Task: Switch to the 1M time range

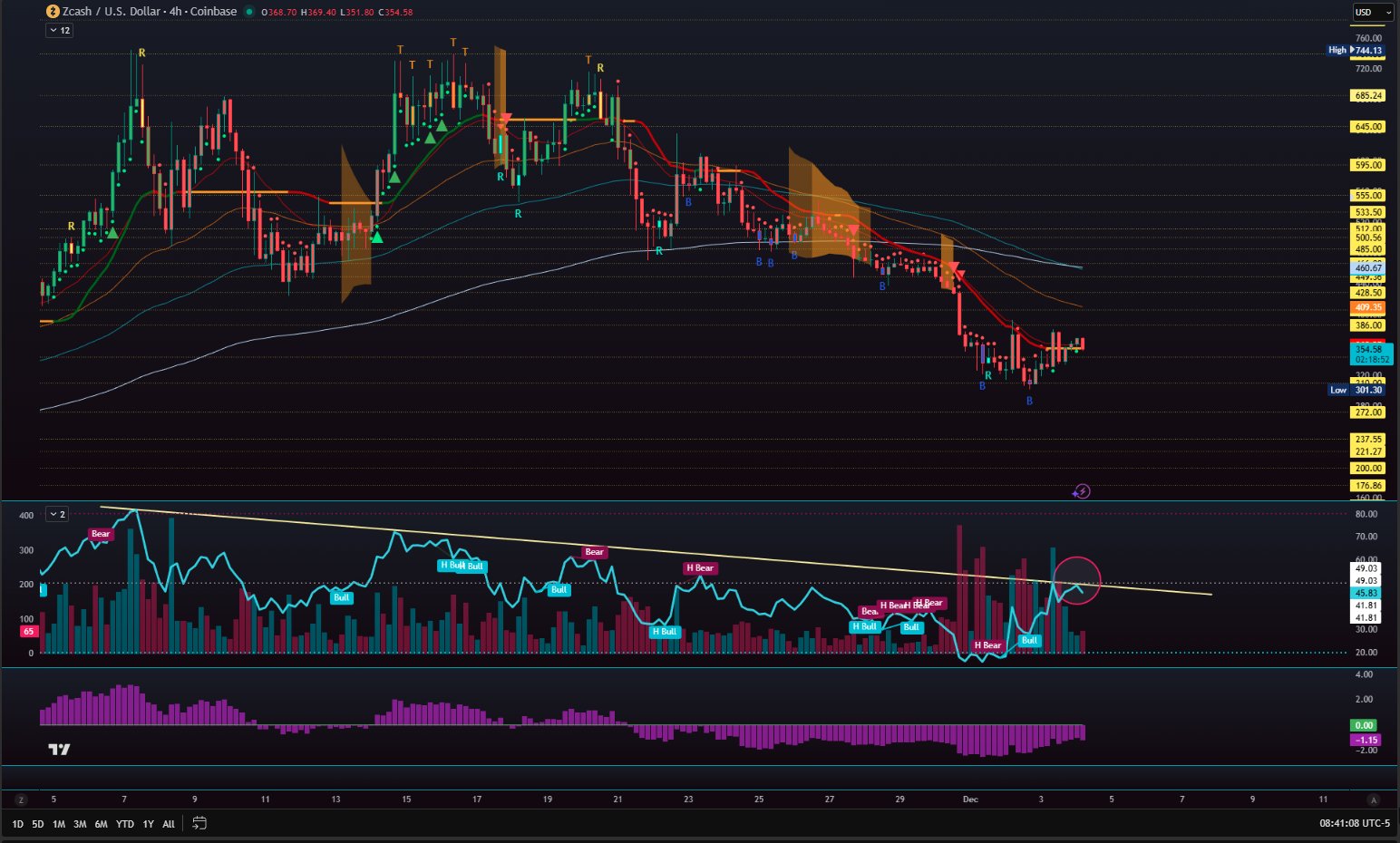Action: click(59, 824)
